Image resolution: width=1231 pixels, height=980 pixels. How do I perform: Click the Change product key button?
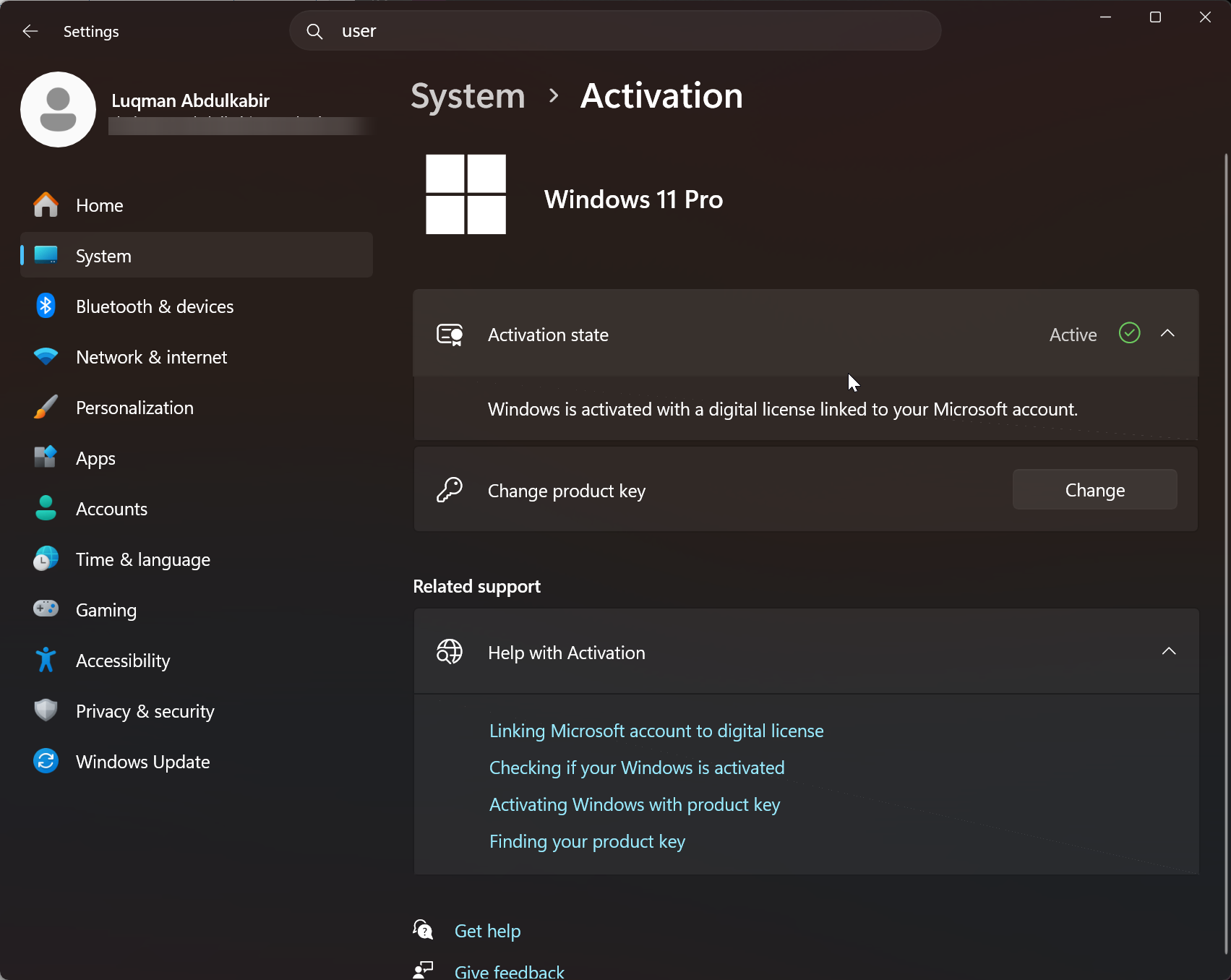[1094, 490]
